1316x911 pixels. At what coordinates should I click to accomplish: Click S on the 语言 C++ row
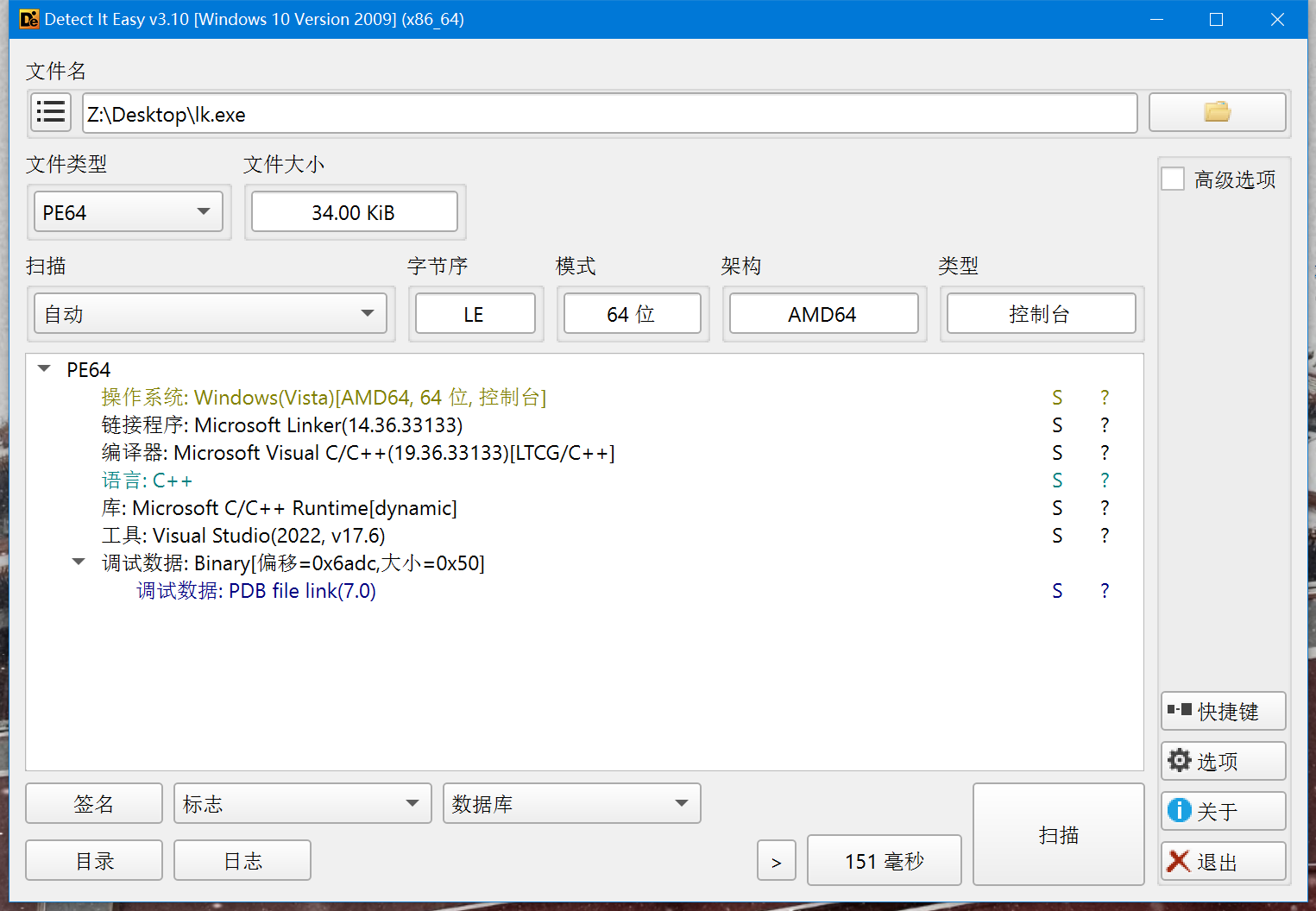[x=1057, y=480]
